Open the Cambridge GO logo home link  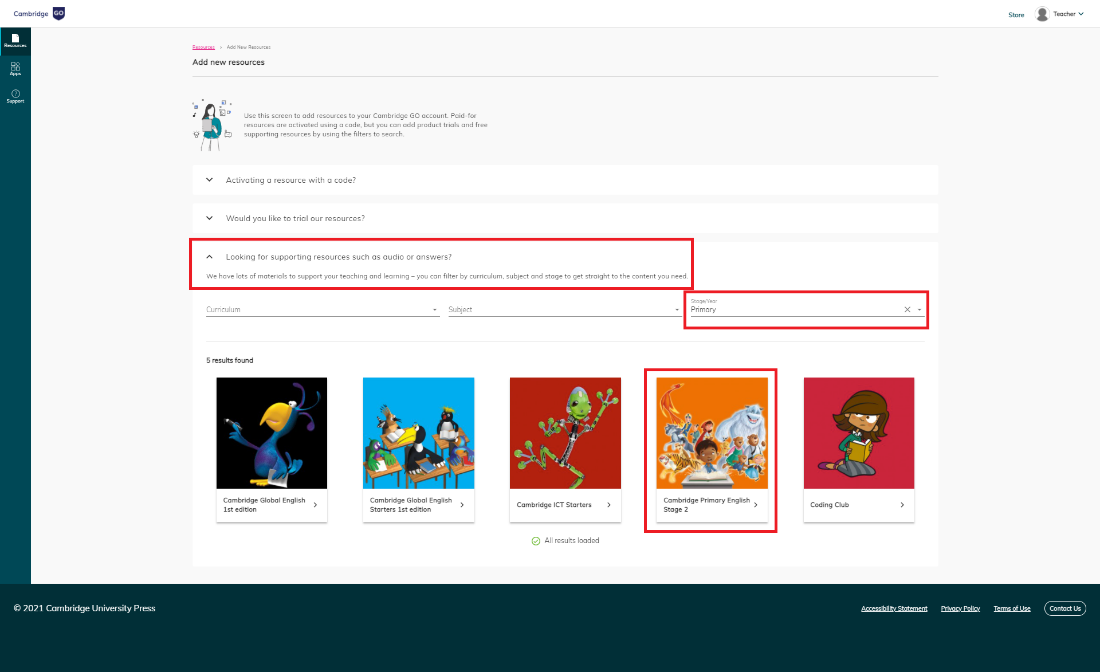coord(39,13)
